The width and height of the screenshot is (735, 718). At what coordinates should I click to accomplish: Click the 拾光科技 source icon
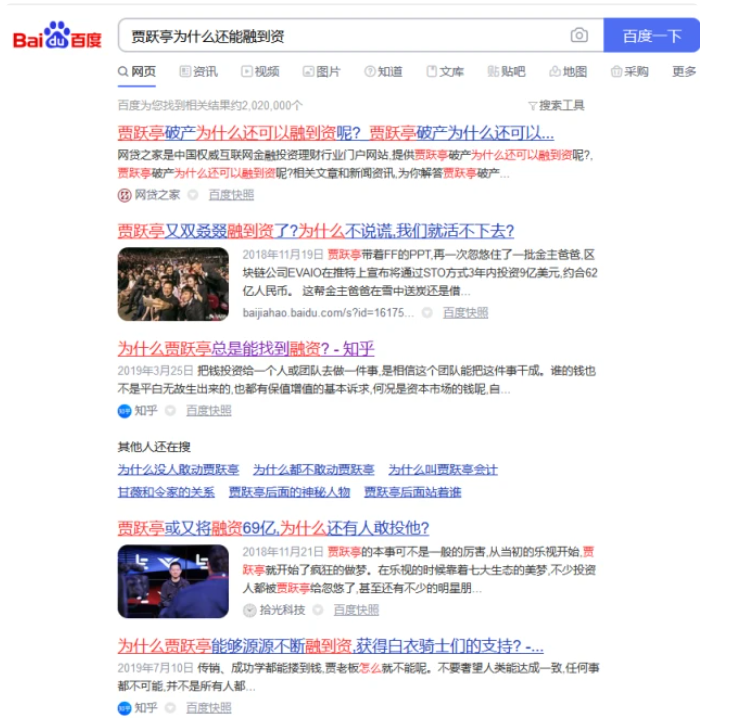coord(250,610)
